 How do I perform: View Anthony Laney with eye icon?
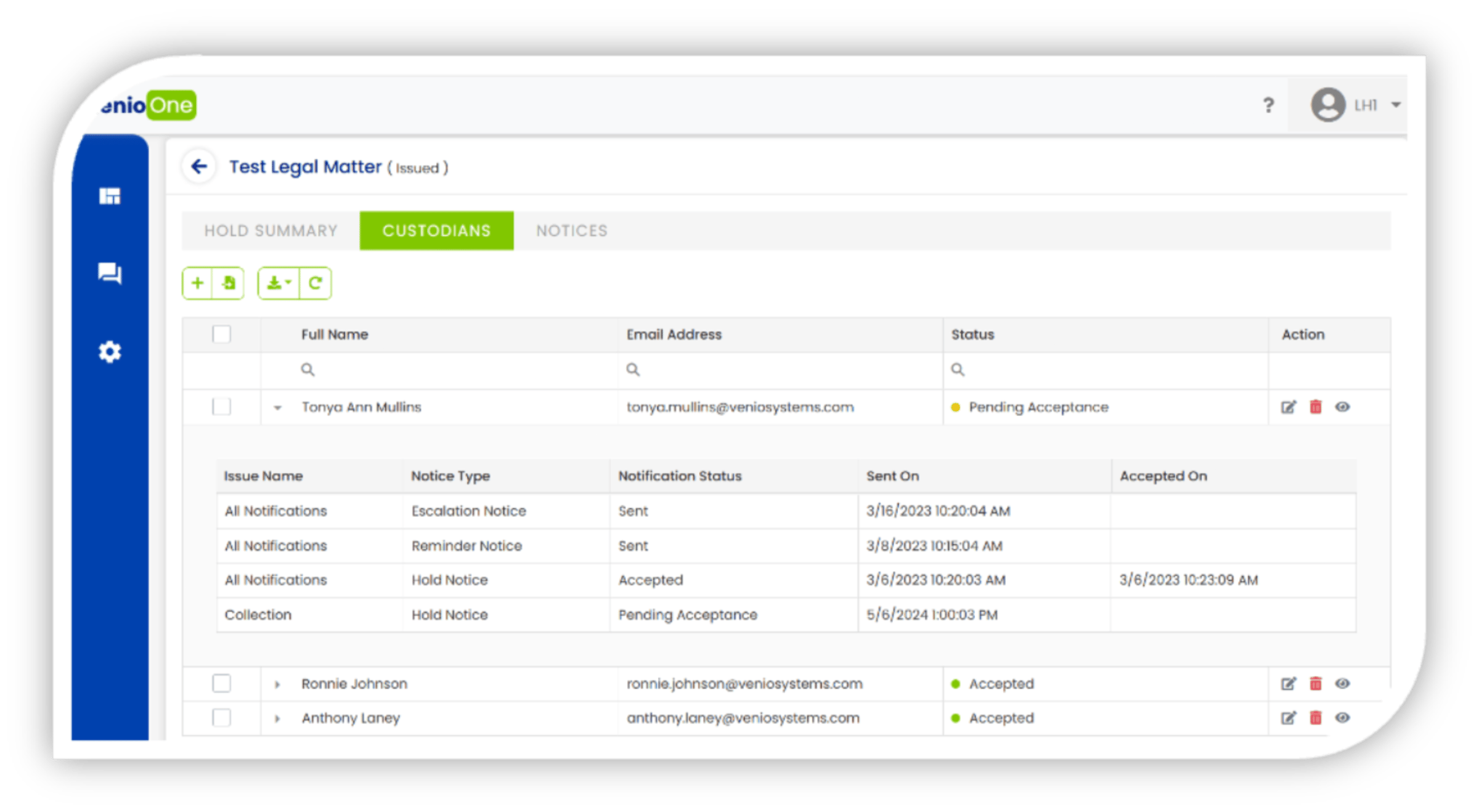tap(1343, 718)
